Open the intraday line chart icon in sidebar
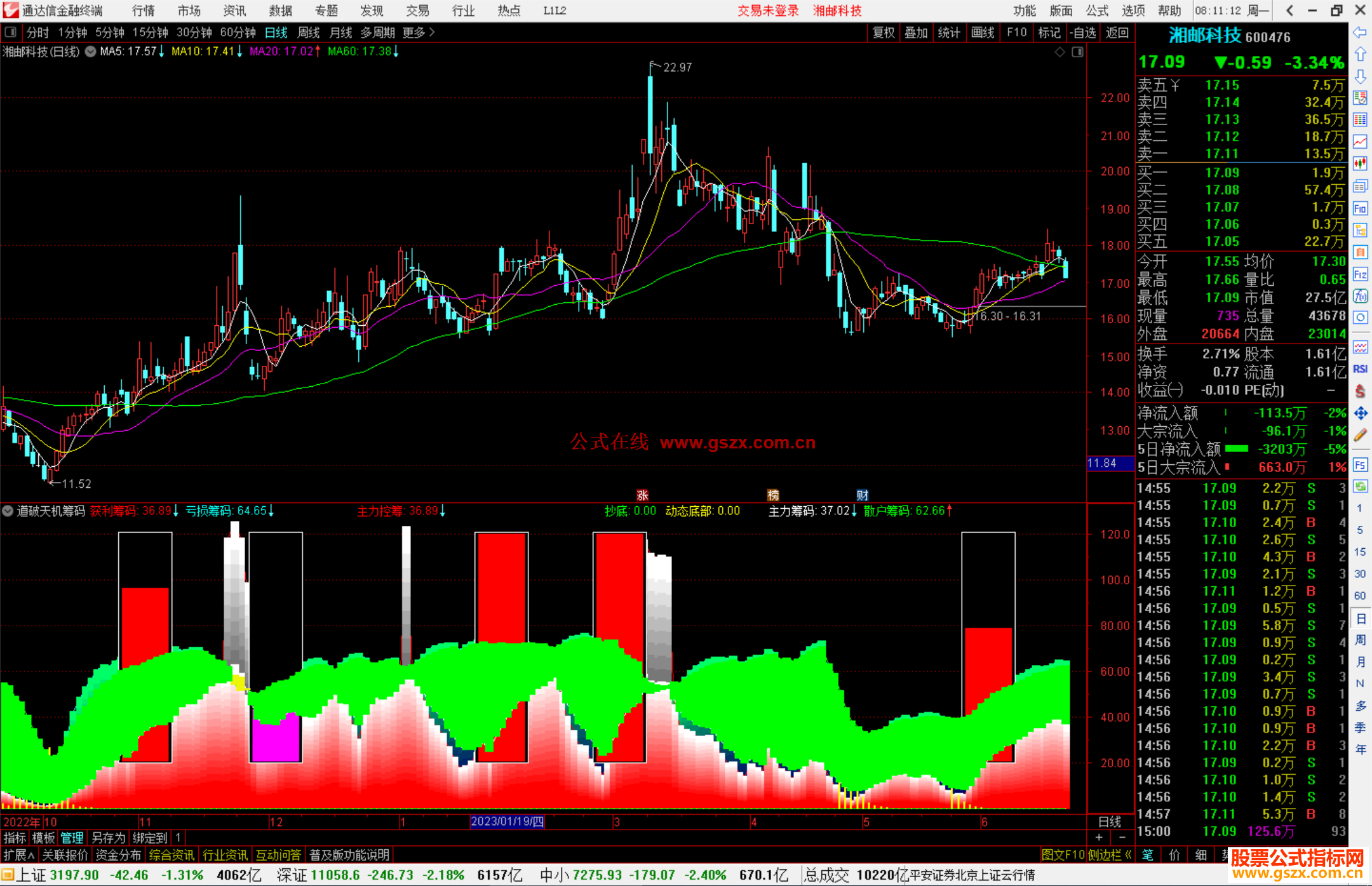The image size is (1372, 886). click(1360, 142)
